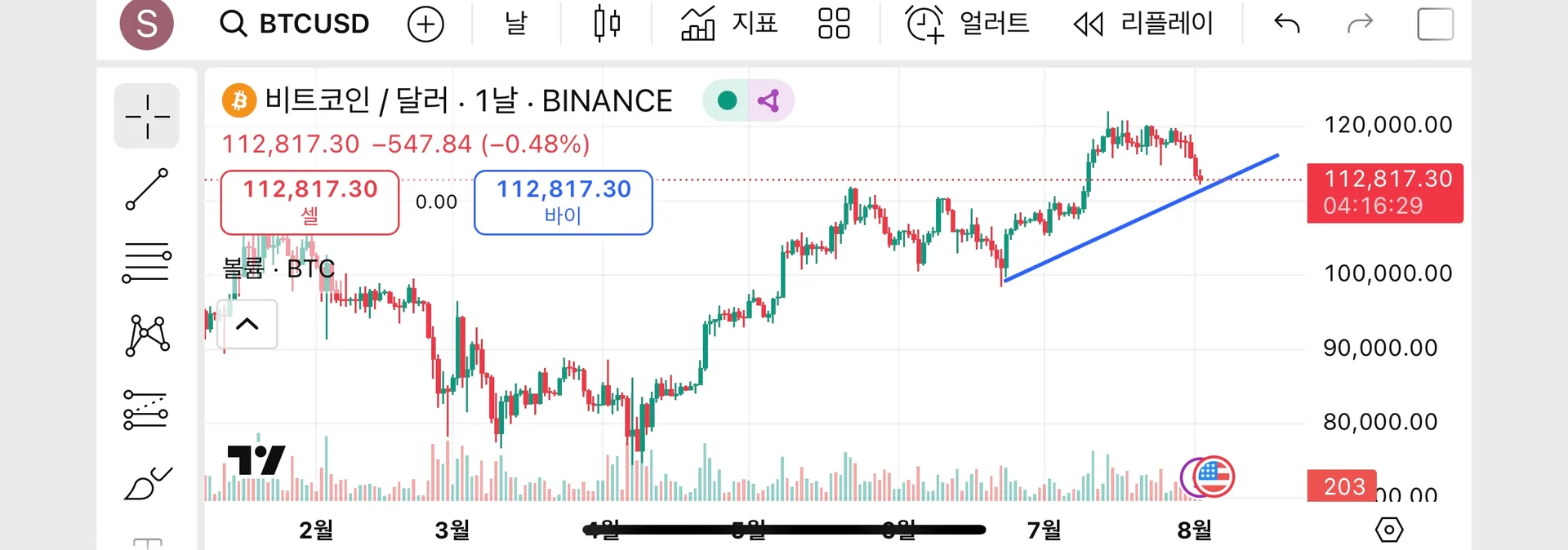Viewport: 1568px width, 550px height.
Task: Collapse the volume indicator legend chevron
Action: point(247,324)
